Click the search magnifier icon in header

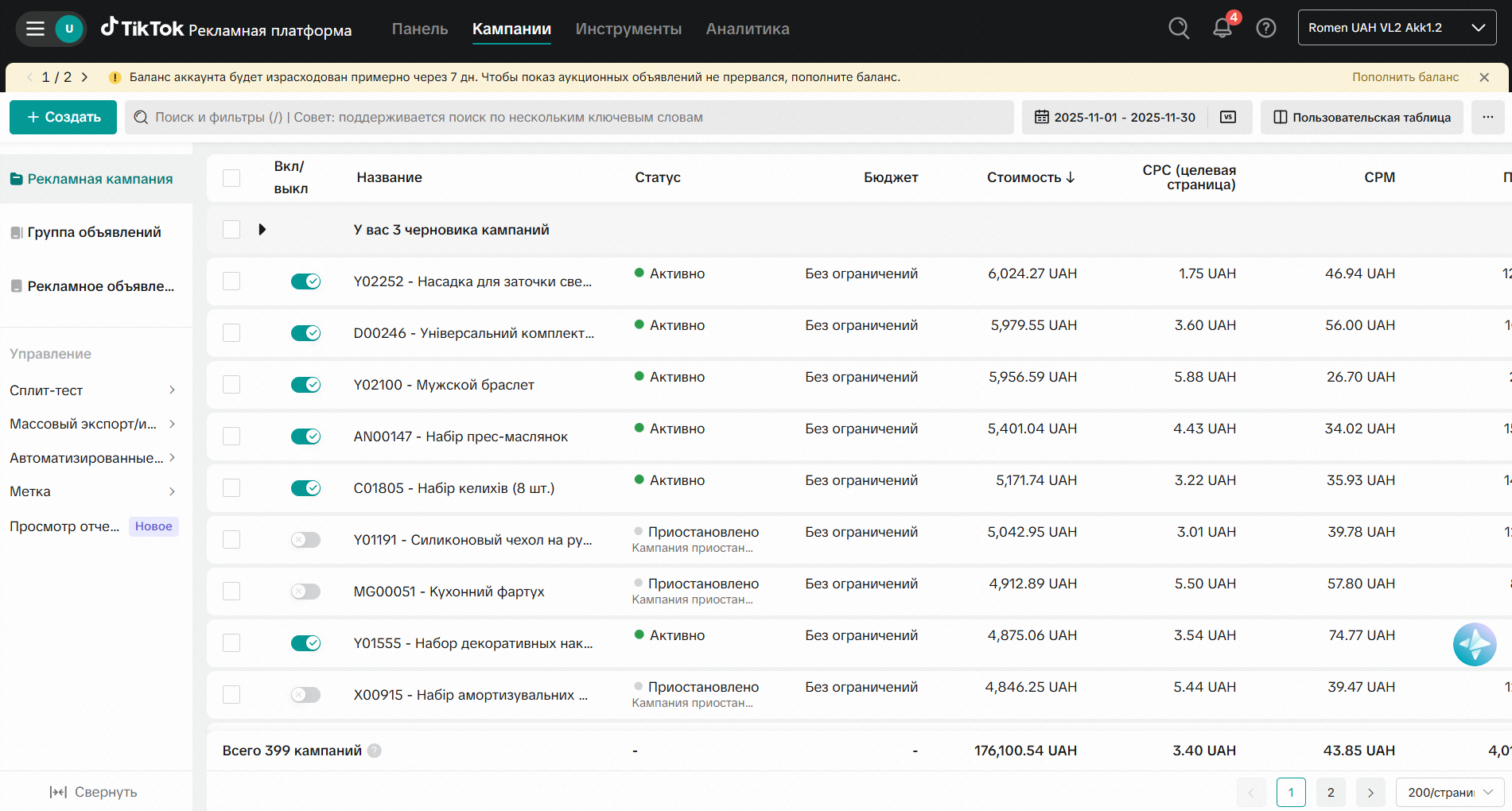pos(1179,29)
